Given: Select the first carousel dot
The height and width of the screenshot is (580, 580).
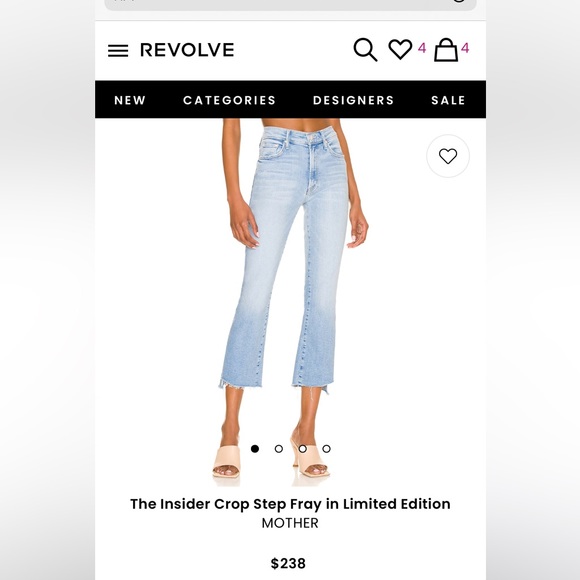Looking at the screenshot, I should point(255,449).
